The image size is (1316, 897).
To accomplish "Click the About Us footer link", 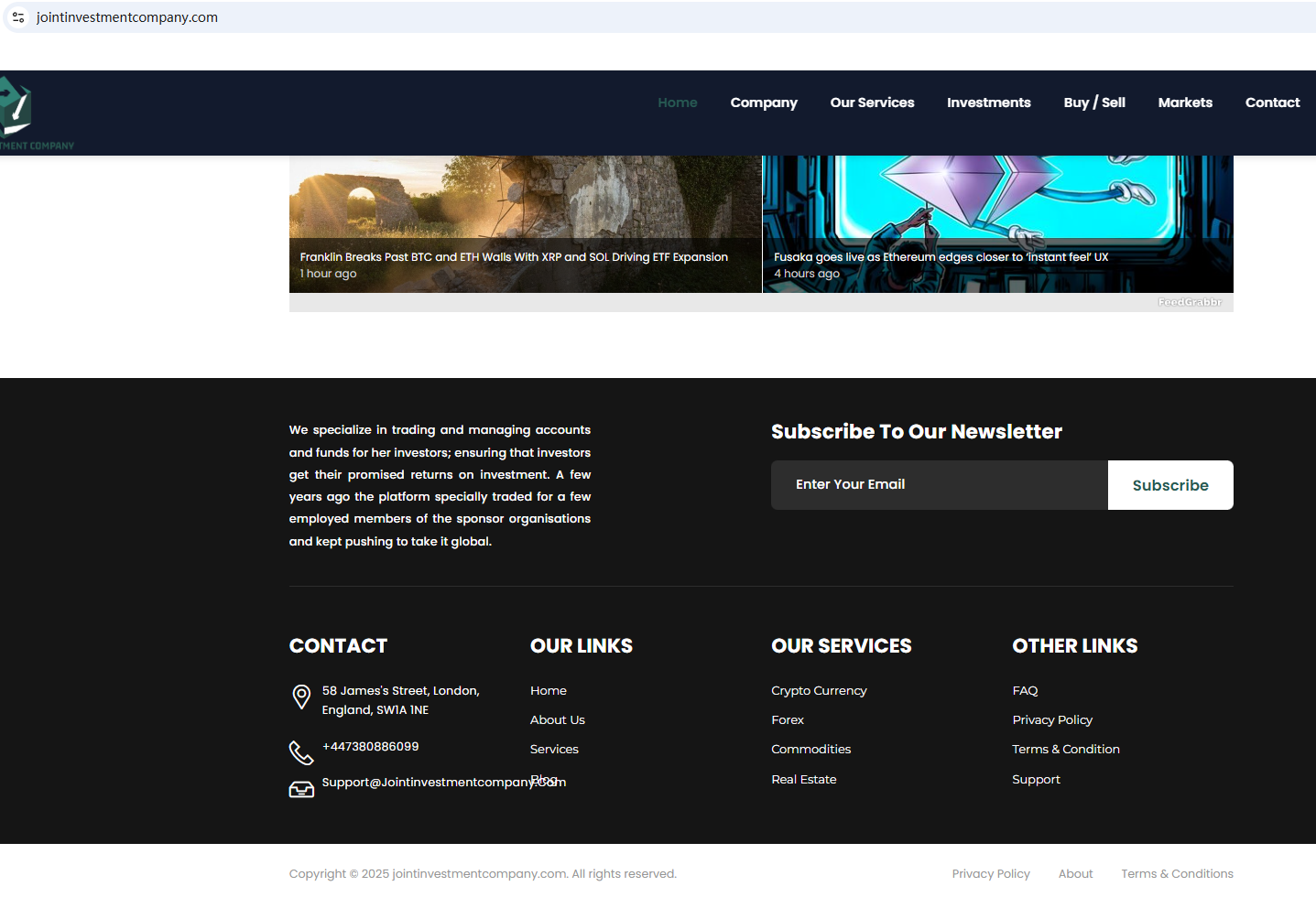I will pyautogui.click(x=557, y=720).
